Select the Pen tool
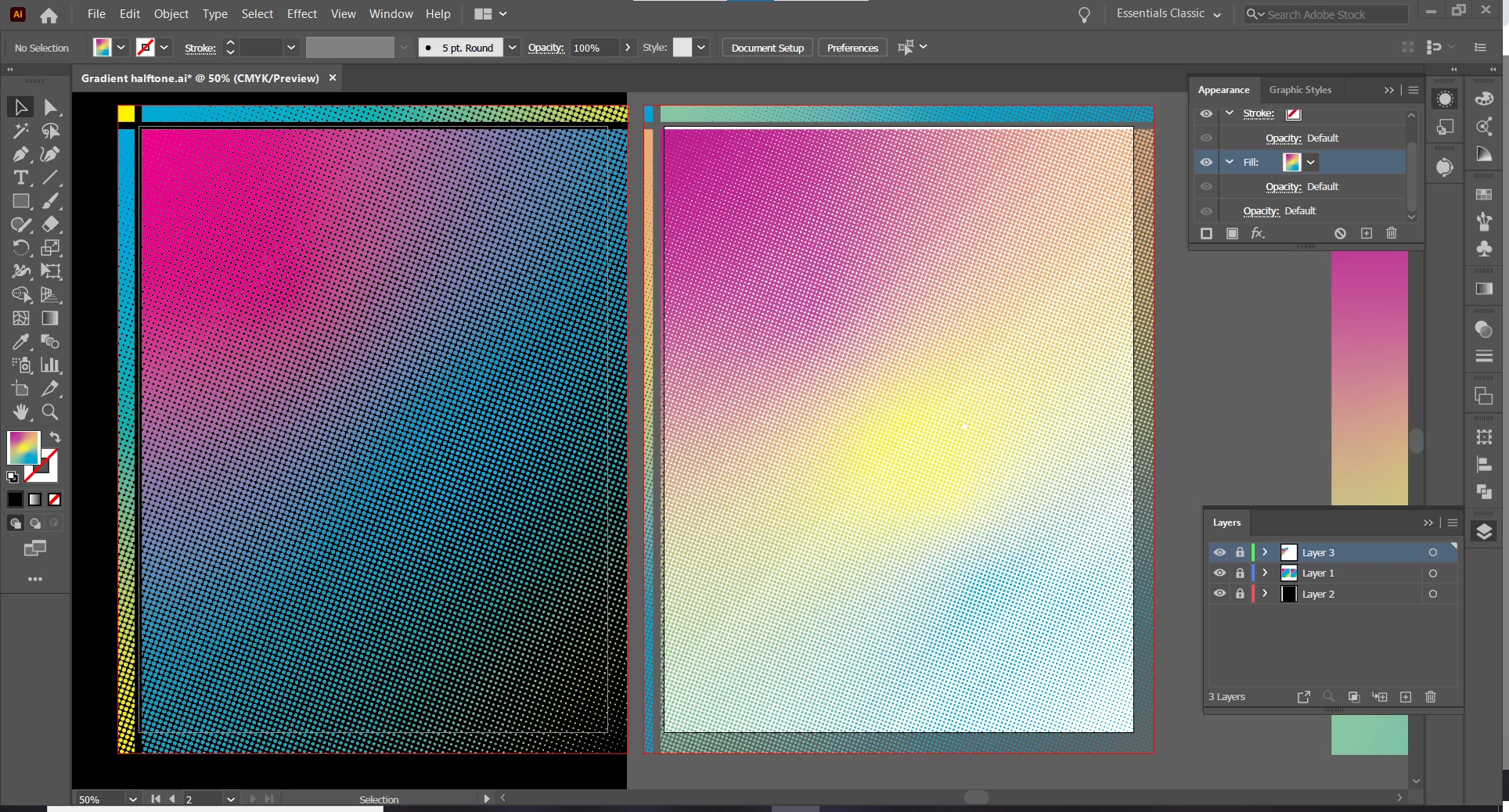 [x=20, y=154]
